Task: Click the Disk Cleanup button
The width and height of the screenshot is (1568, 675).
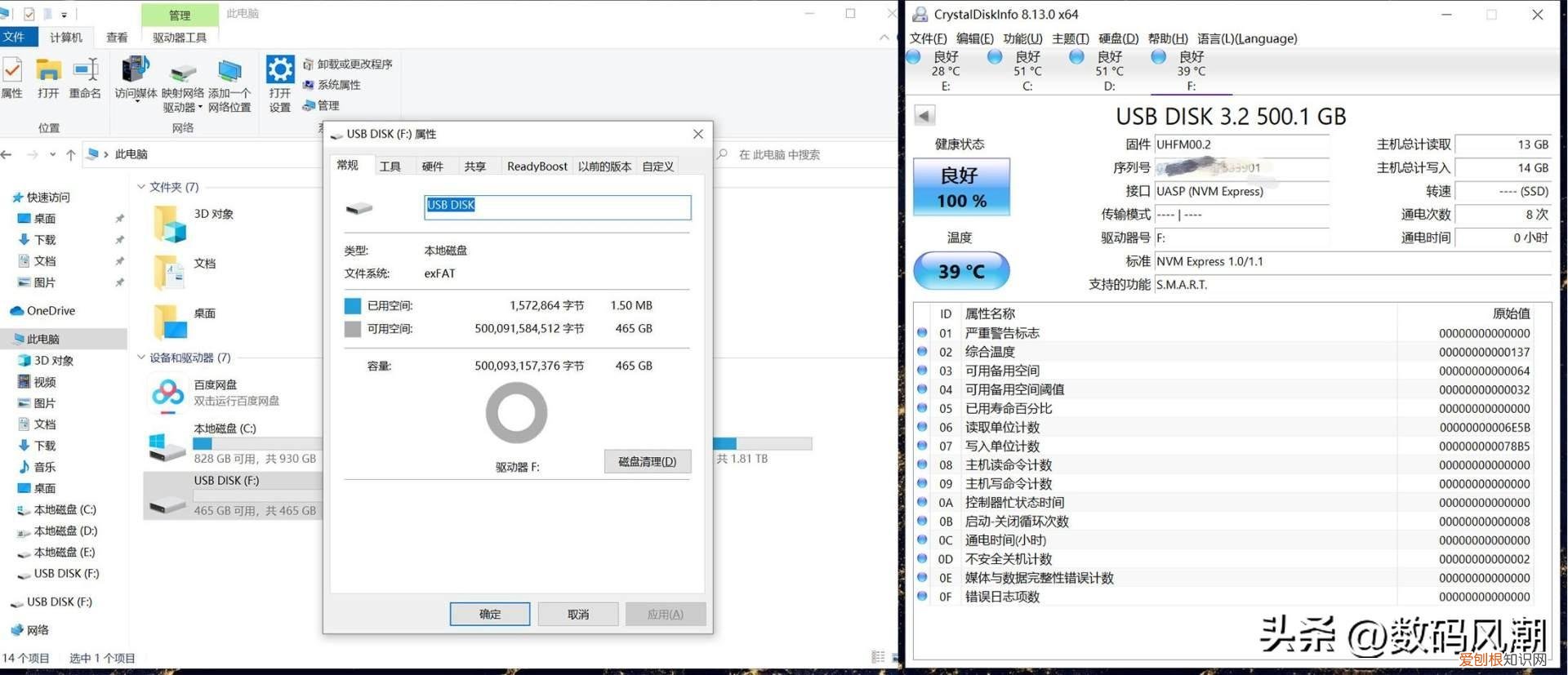Action: (x=648, y=461)
